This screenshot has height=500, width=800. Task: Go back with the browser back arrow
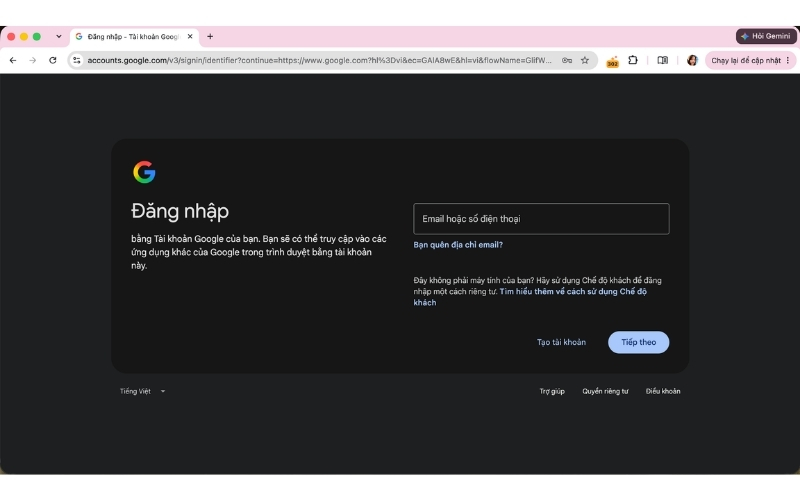pyautogui.click(x=13, y=60)
